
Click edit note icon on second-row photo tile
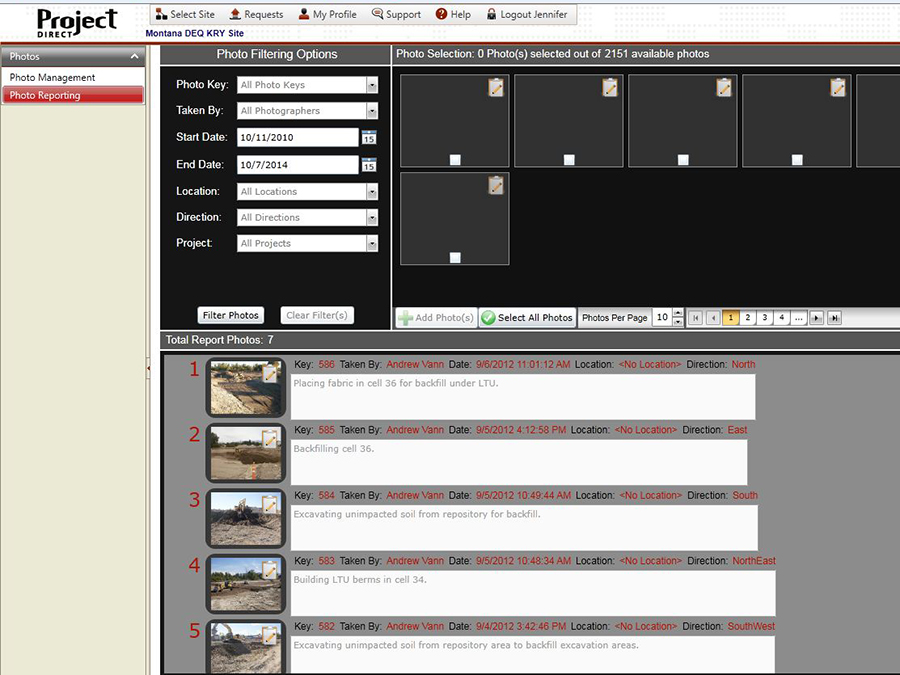tap(496, 185)
